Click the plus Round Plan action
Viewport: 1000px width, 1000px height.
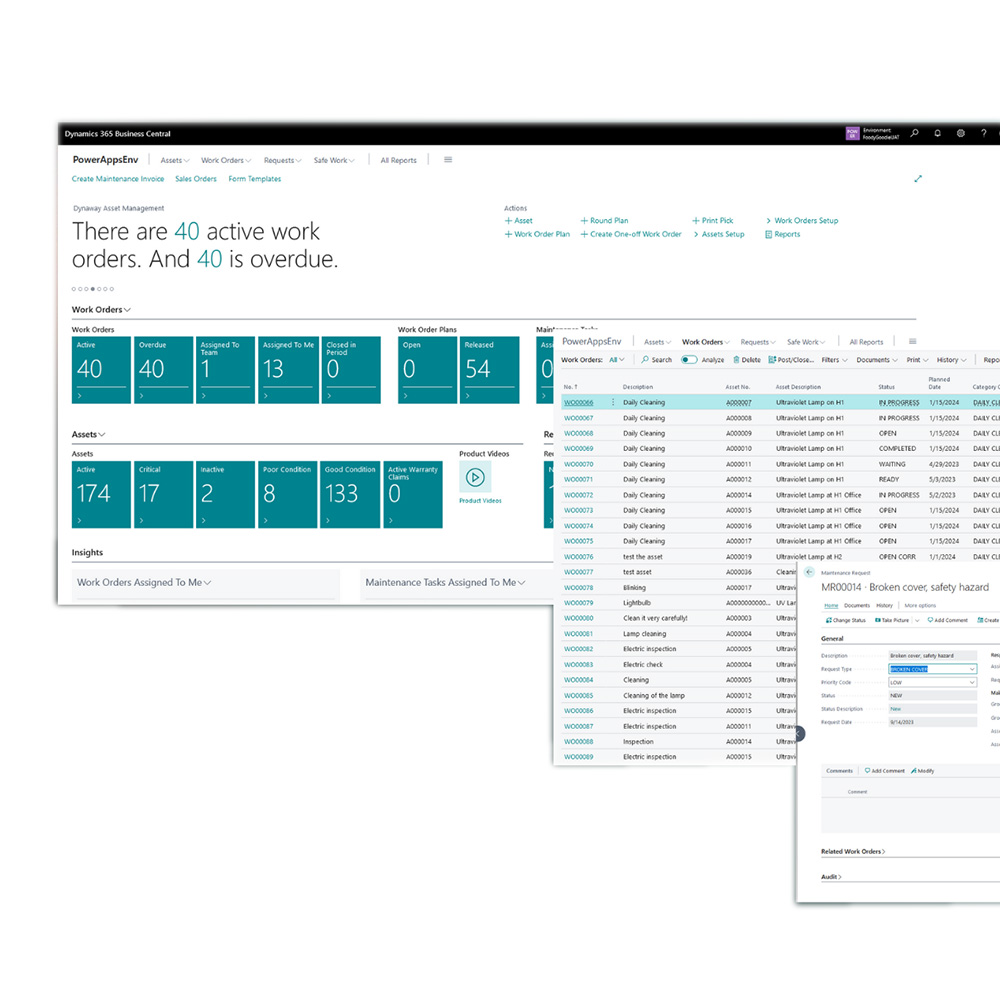pyautogui.click(x=604, y=221)
